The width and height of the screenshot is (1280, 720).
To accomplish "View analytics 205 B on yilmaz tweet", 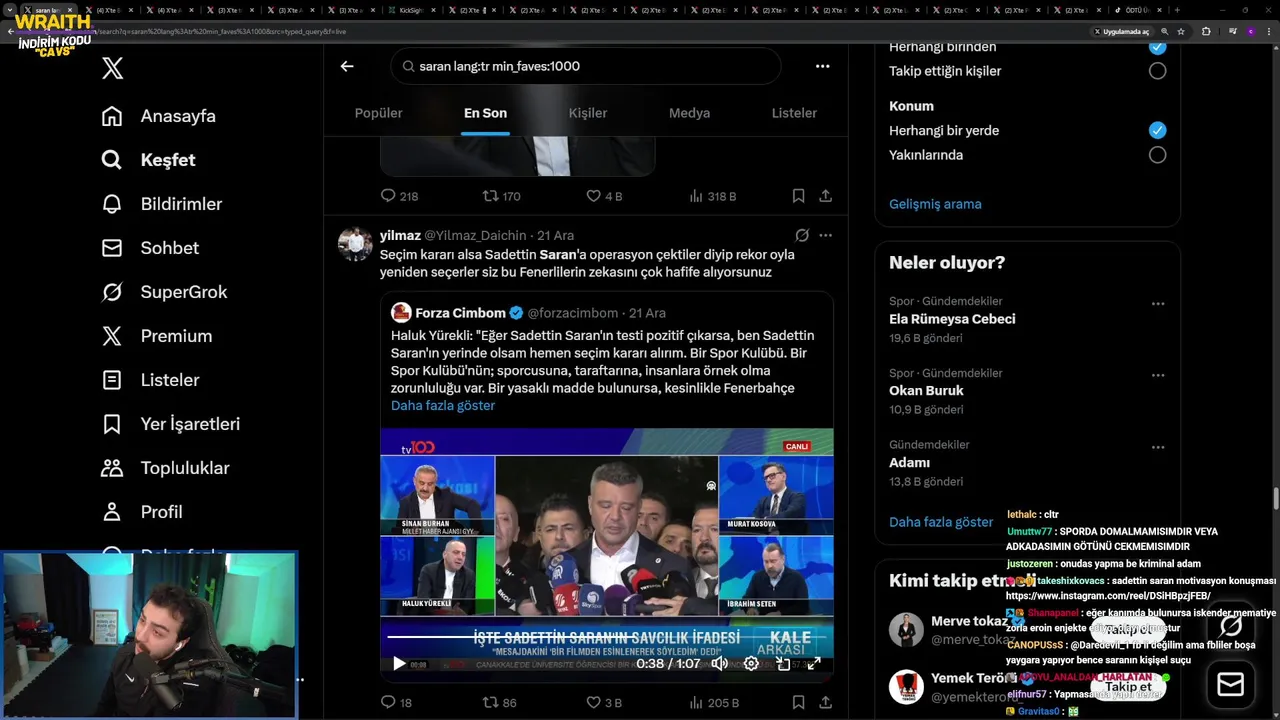I will click(714, 703).
